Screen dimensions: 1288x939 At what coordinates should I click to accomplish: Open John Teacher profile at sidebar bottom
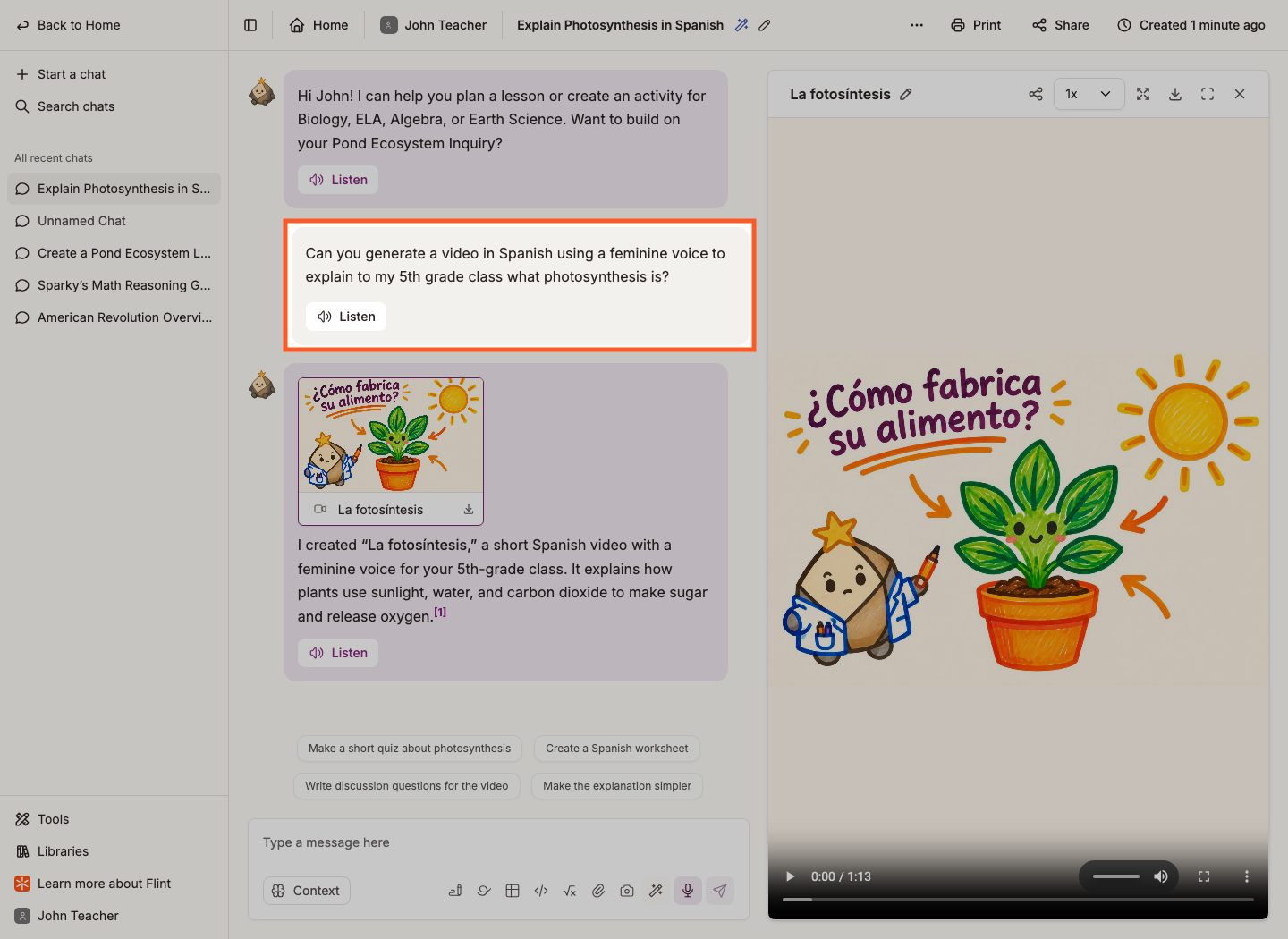114,916
